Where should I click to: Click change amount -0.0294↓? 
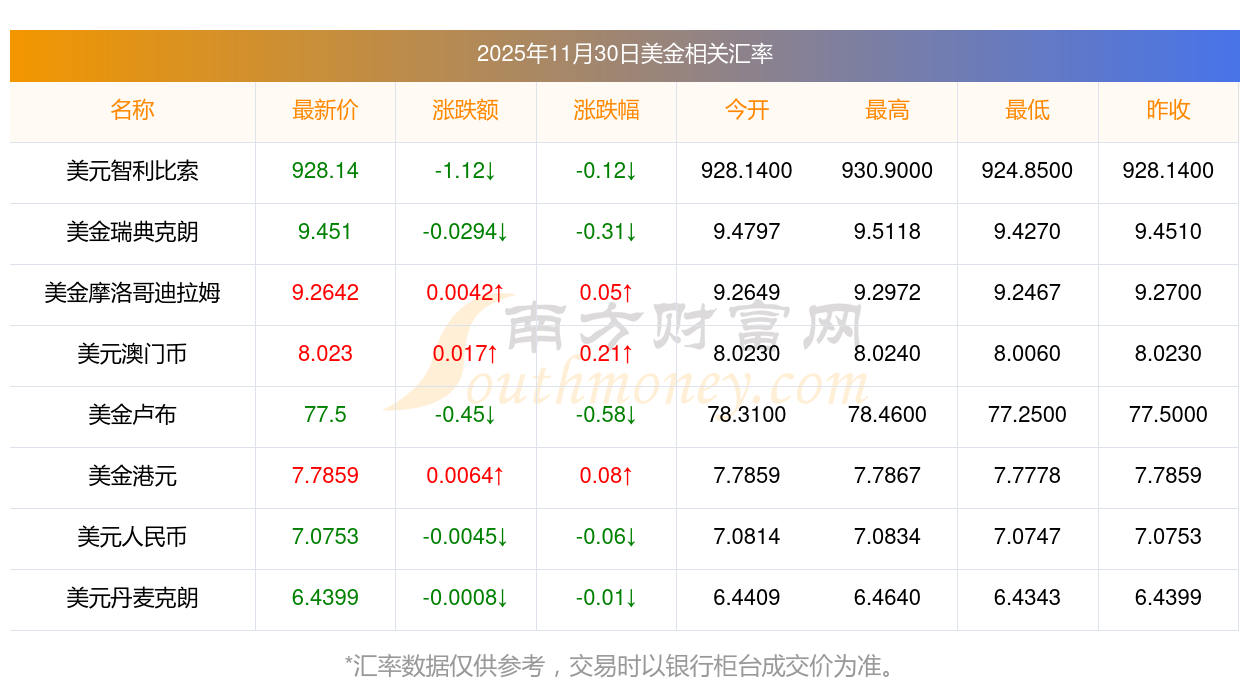pos(466,232)
